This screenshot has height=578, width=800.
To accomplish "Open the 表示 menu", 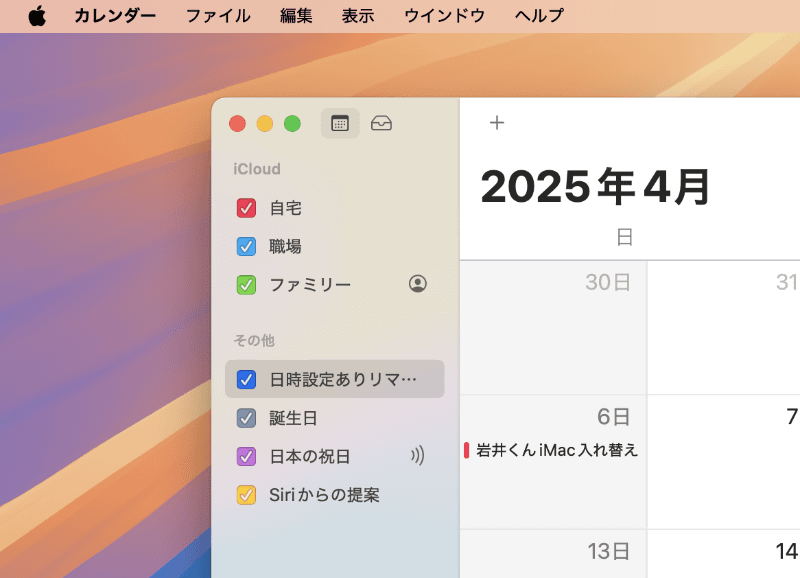I will pyautogui.click(x=358, y=15).
